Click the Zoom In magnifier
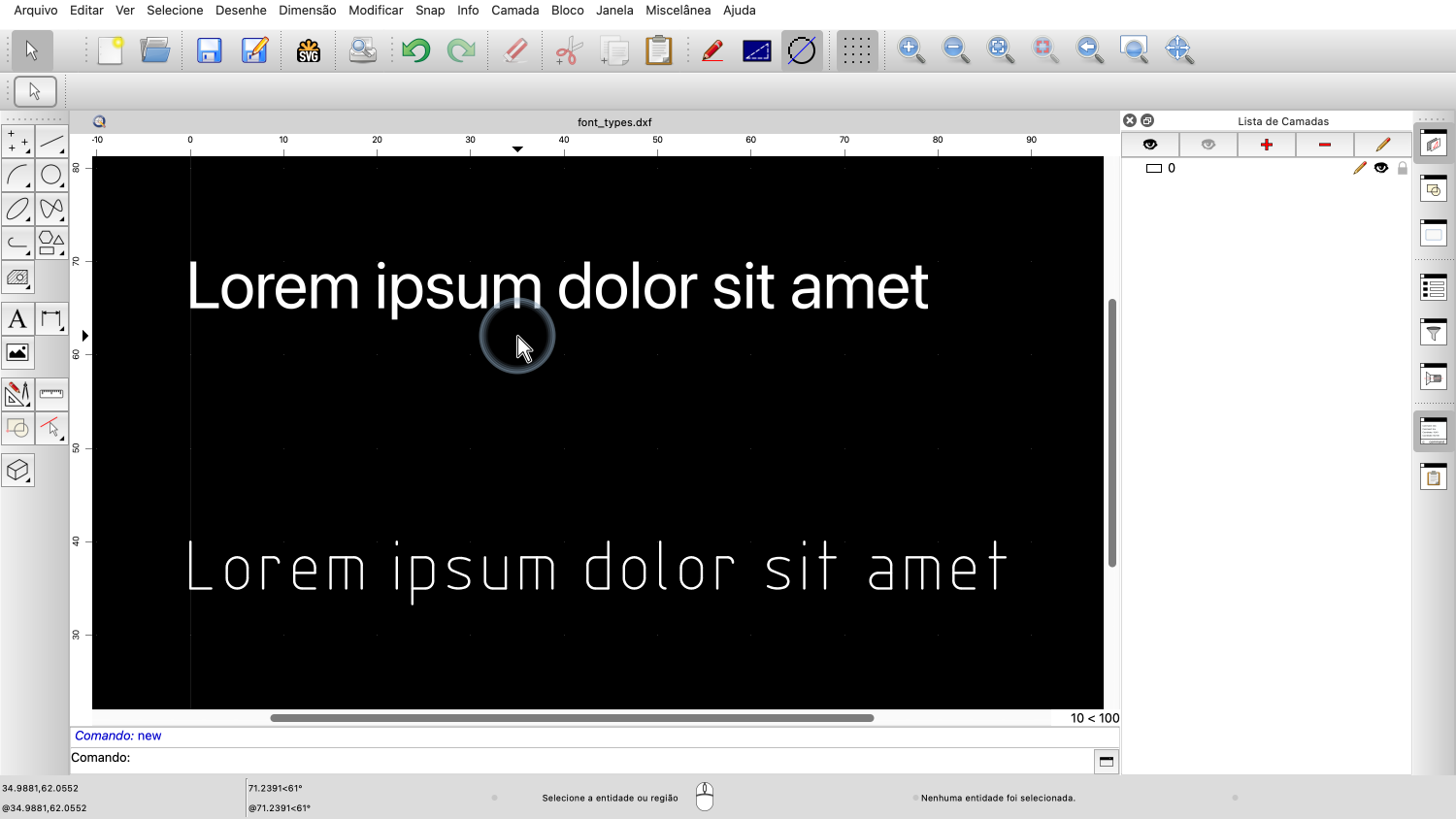The height and width of the screenshot is (819, 1456). click(910, 50)
